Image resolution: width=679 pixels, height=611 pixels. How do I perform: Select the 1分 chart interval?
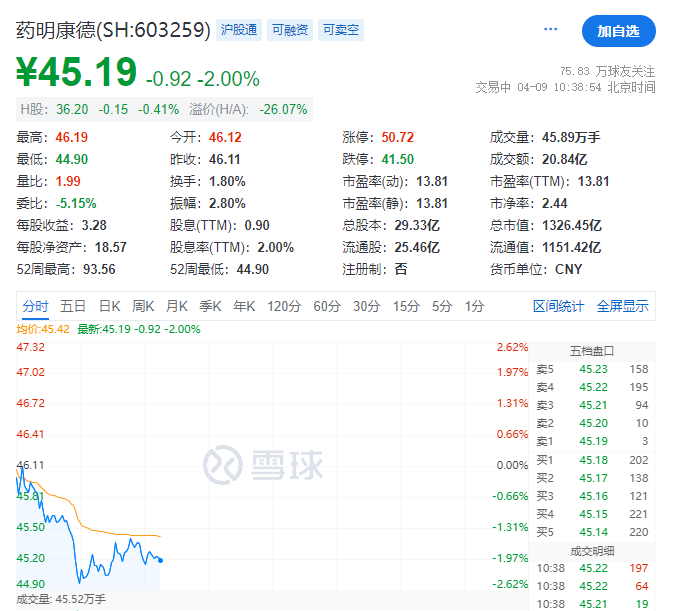474,307
